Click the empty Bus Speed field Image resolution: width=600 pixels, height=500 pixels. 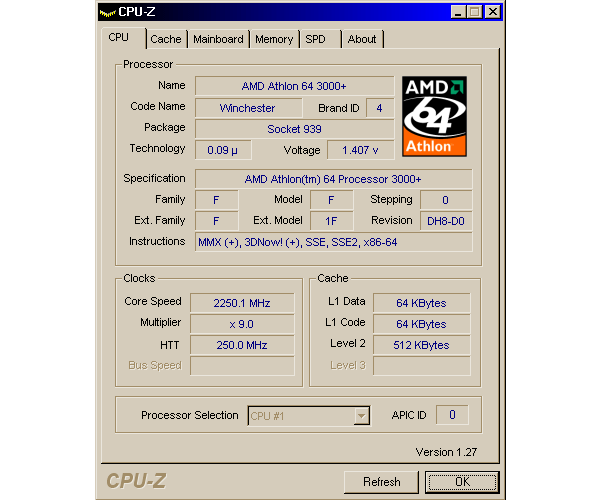pos(242,366)
